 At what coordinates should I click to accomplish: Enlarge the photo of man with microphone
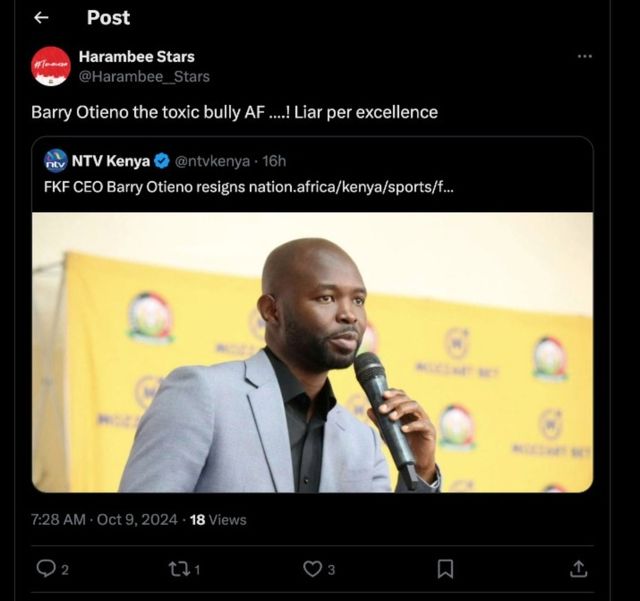(x=312, y=352)
